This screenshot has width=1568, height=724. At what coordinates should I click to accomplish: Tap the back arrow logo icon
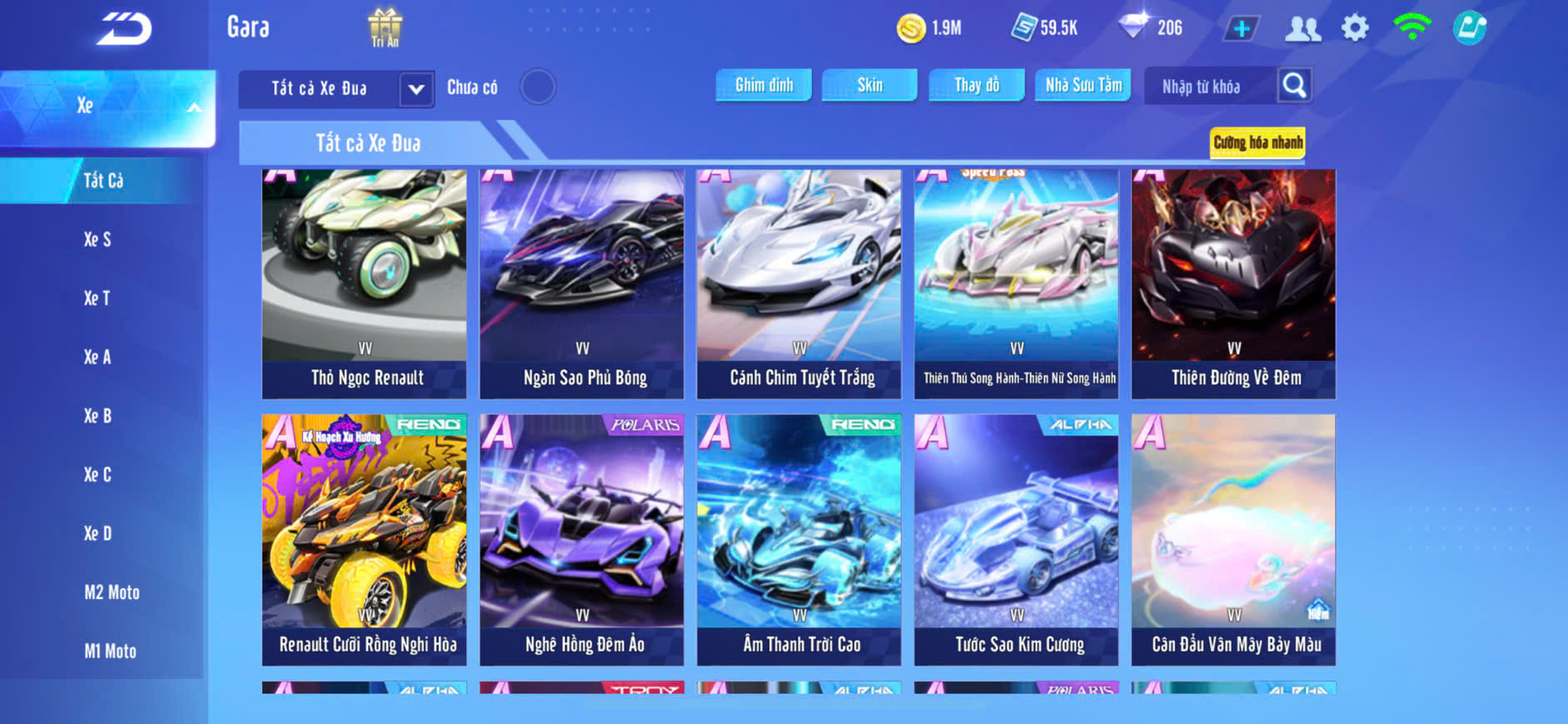[x=124, y=30]
